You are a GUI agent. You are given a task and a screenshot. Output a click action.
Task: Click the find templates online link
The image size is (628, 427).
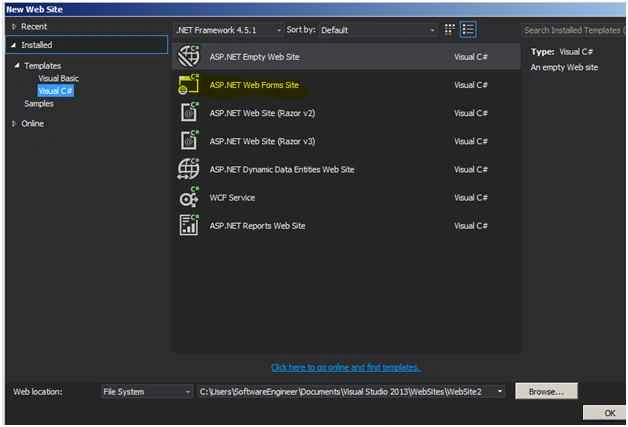point(346,367)
